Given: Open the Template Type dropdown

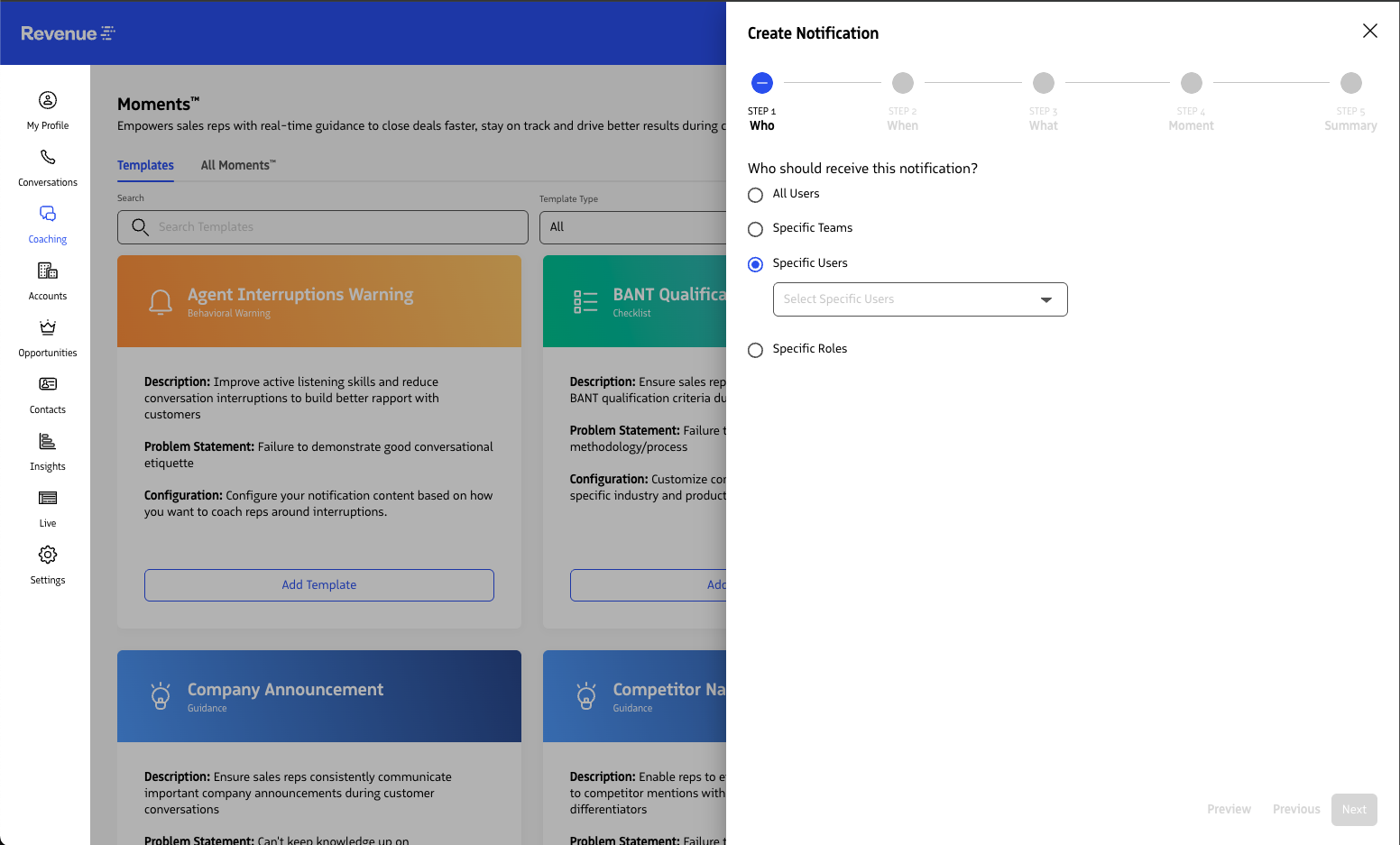Looking at the screenshot, I should point(633,227).
